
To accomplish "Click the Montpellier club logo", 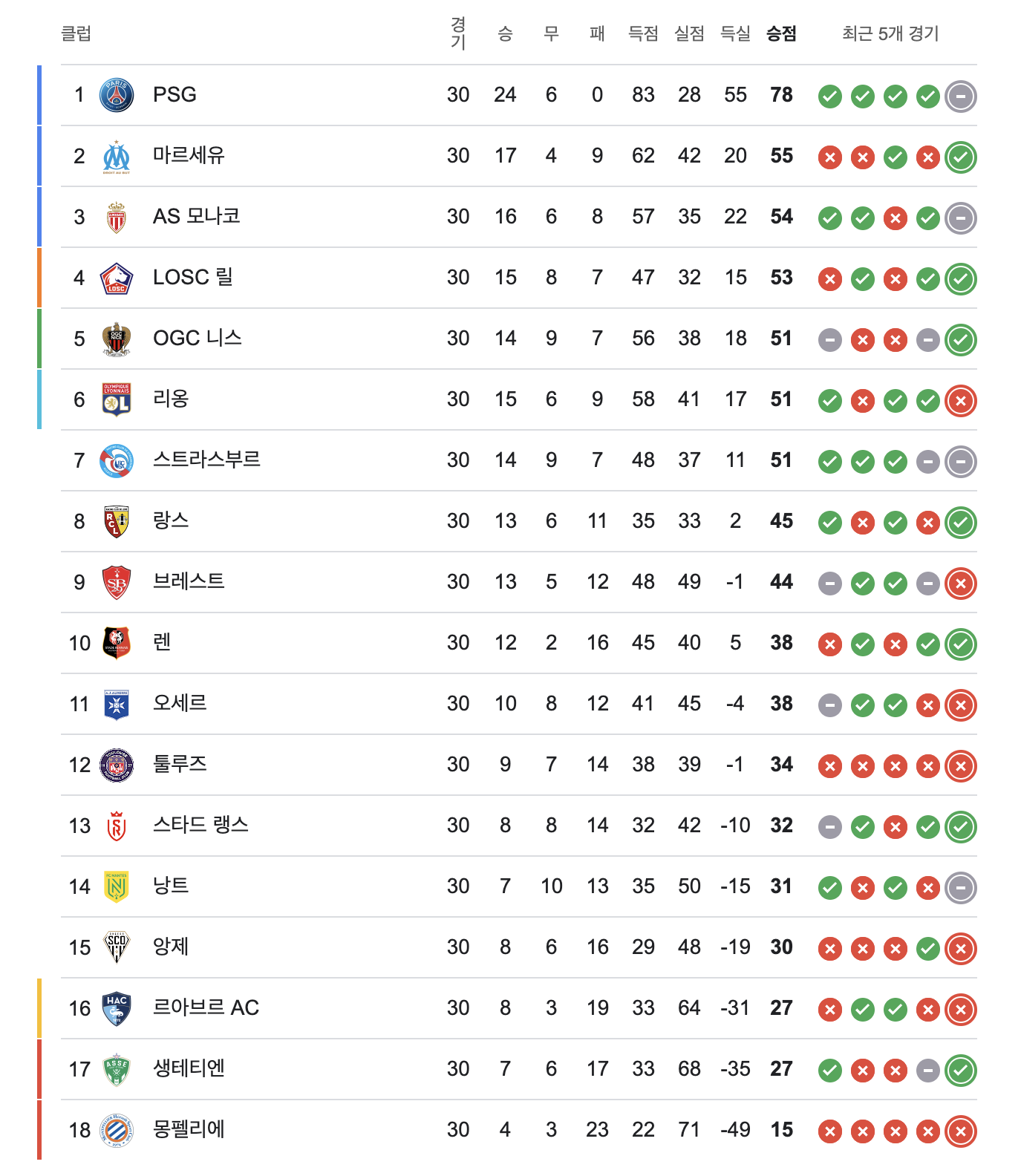I will pyautogui.click(x=117, y=1131).
